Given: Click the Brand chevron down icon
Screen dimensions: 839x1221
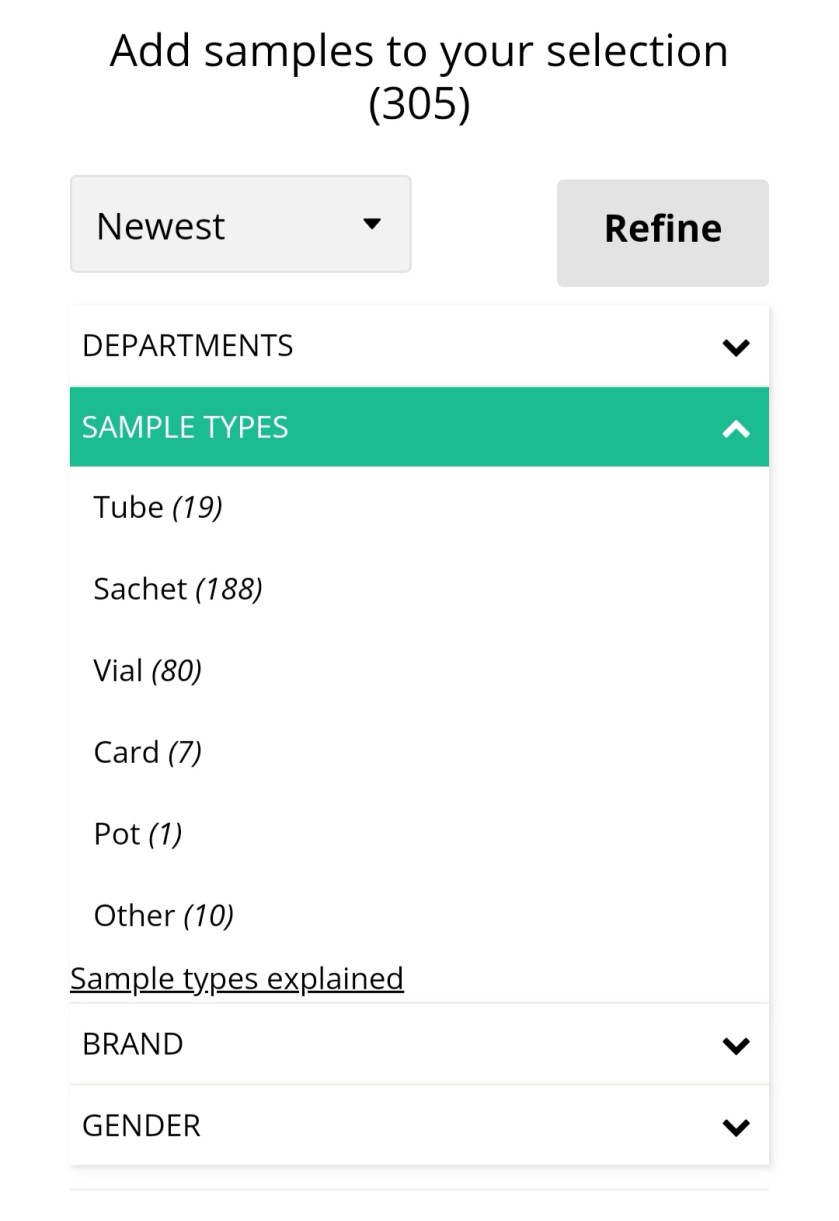Looking at the screenshot, I should (736, 1046).
